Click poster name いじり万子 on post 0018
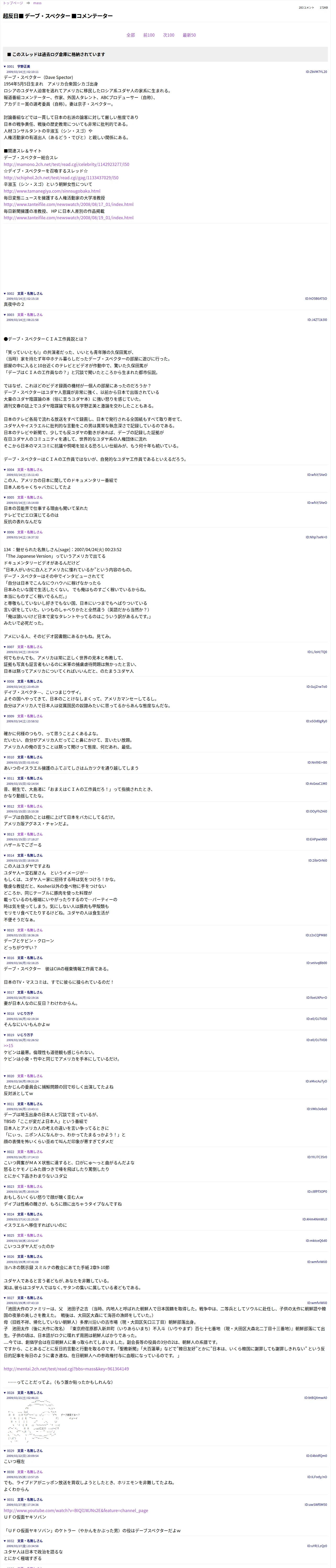This screenshot has height=1568, width=336. pos(25,1014)
